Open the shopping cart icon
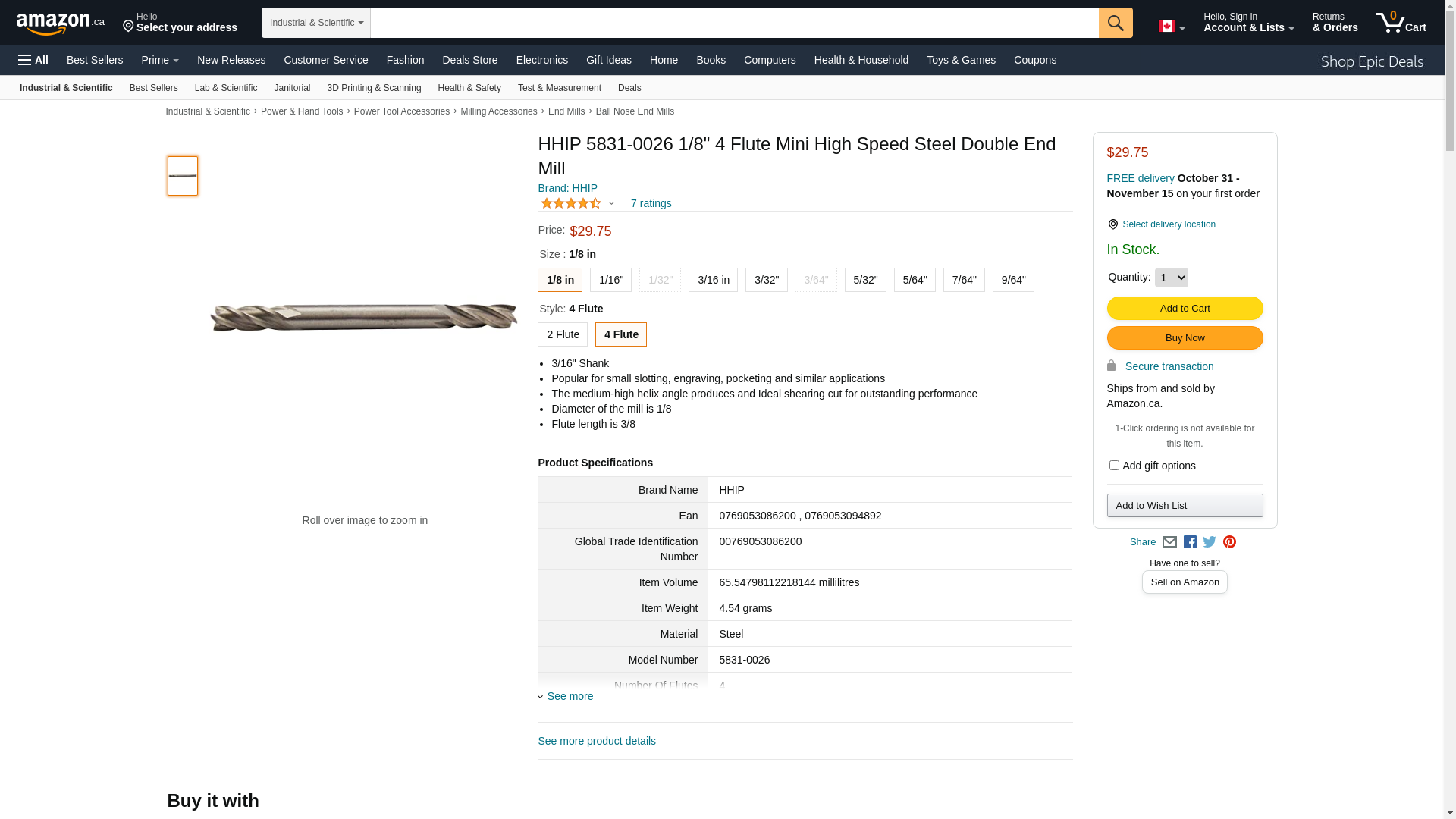Image resolution: width=1456 pixels, height=819 pixels. coord(1401,23)
